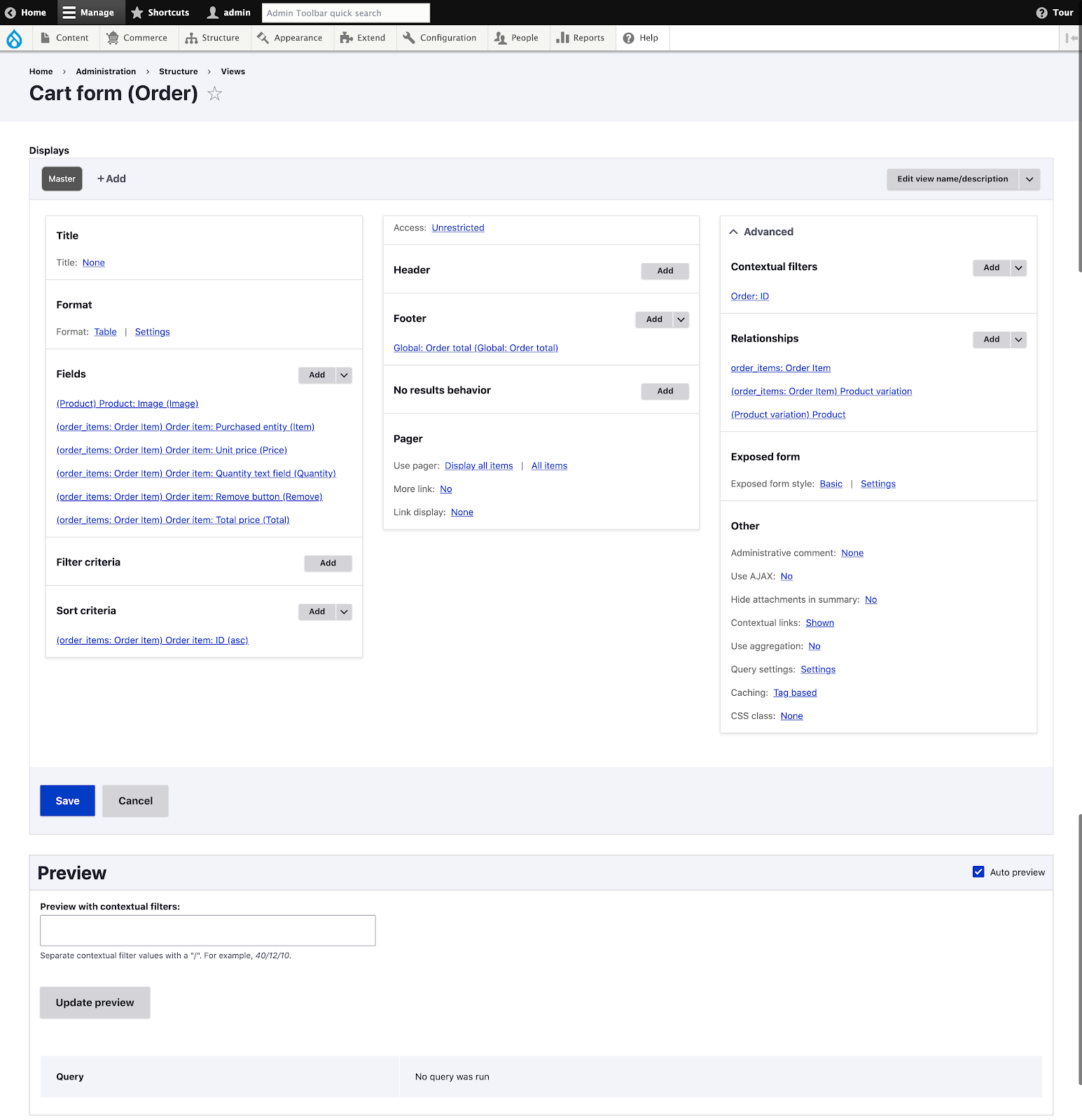This screenshot has height=1120, width=1082.
Task: Uncheck the Auto preview checkbox
Action: pyautogui.click(x=978, y=871)
